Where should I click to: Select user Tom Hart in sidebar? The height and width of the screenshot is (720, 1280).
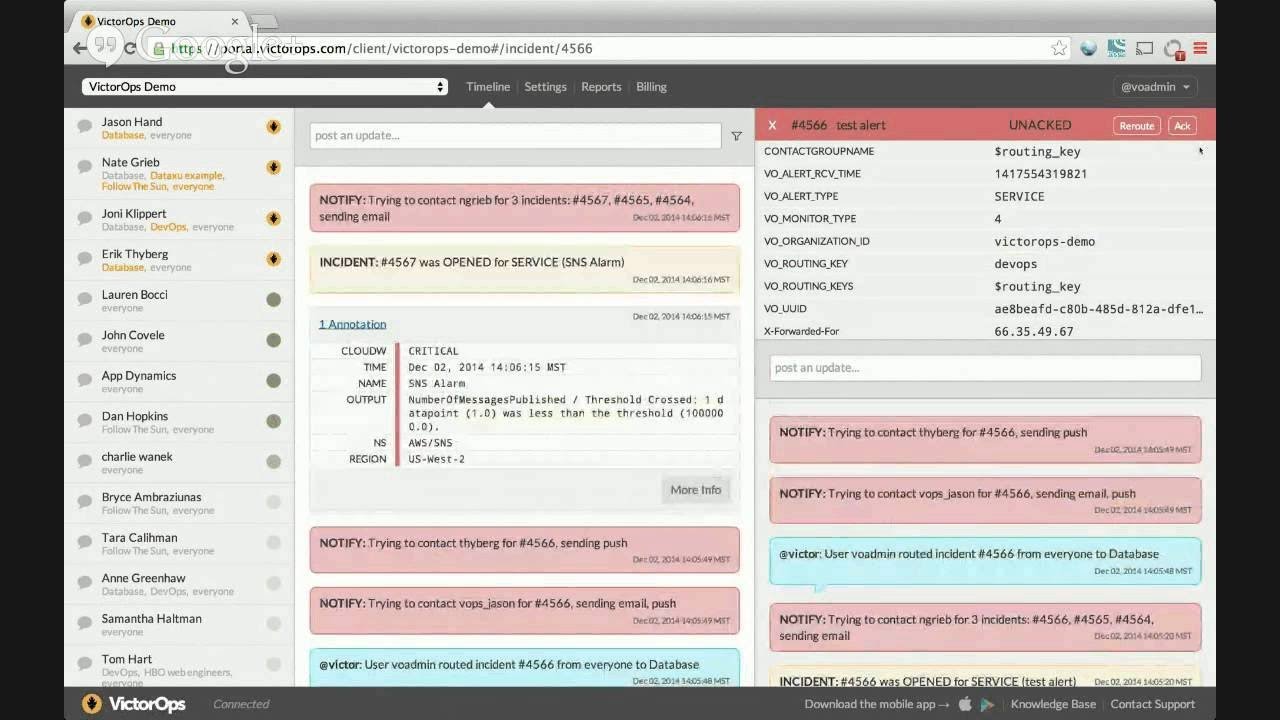click(x=127, y=659)
